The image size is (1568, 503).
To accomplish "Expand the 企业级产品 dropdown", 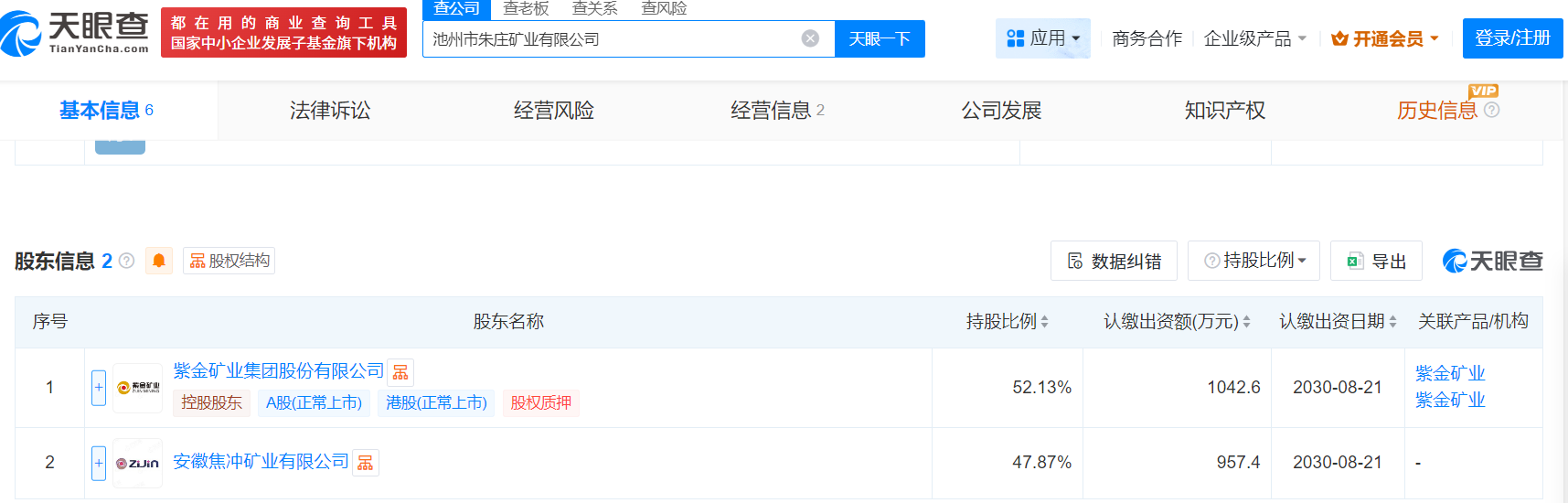I will click(x=1254, y=38).
